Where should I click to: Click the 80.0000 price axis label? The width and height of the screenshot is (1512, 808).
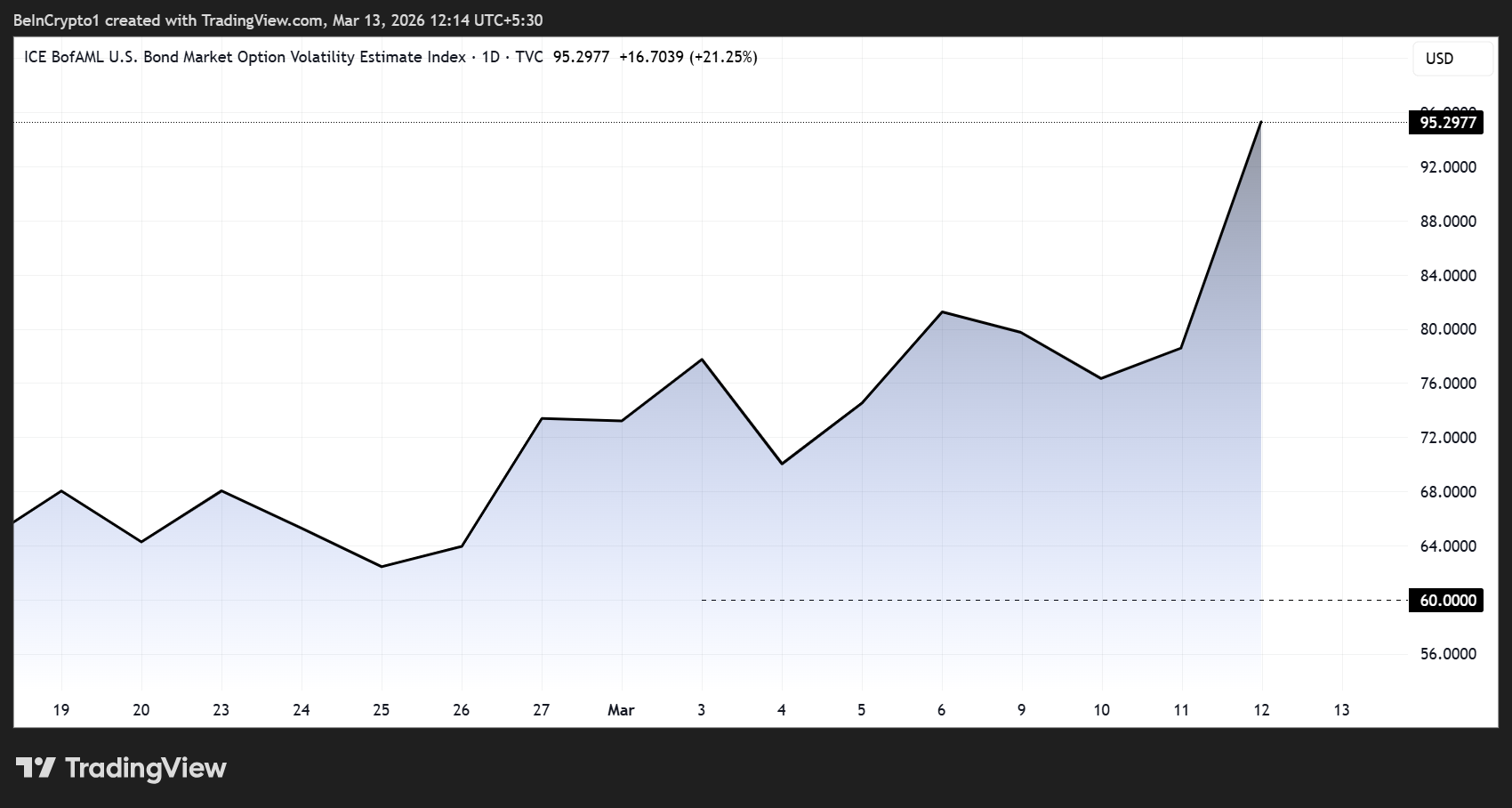click(1448, 329)
